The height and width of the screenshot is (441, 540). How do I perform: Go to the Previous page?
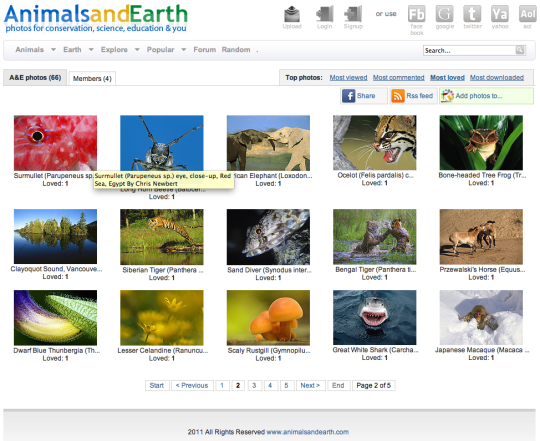(192, 385)
